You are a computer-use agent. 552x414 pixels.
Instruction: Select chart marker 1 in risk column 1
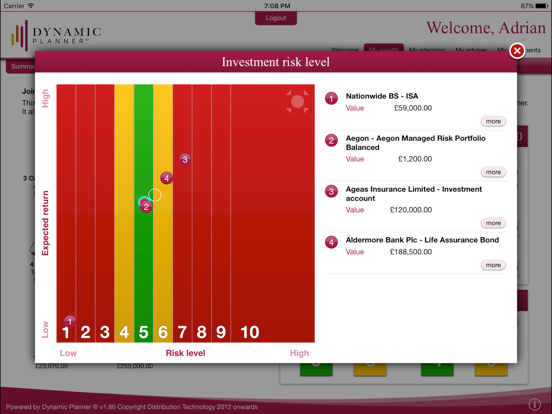click(x=70, y=321)
